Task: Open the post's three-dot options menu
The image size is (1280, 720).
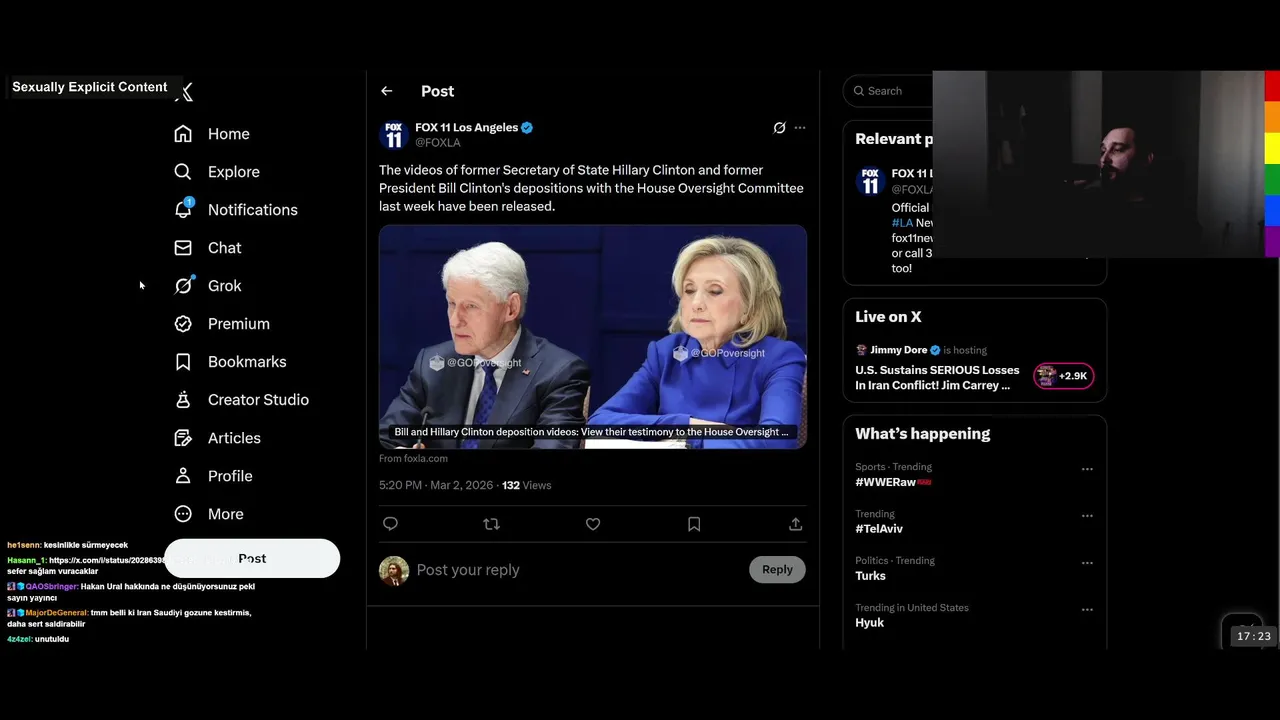Action: pos(799,128)
